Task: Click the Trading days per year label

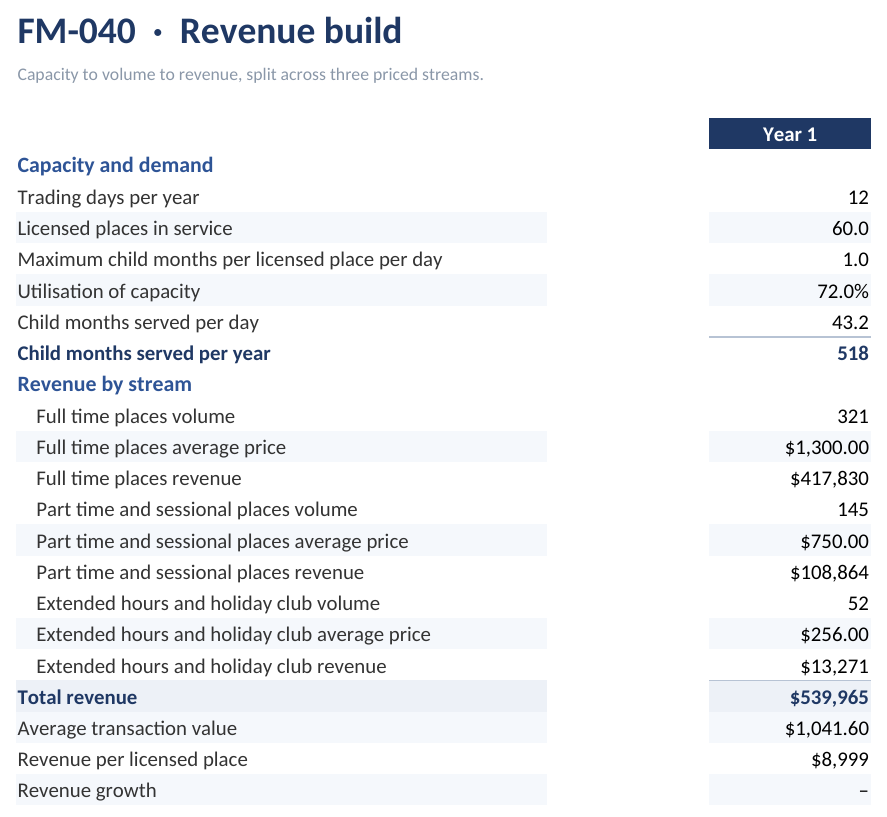Action: [x=108, y=197]
